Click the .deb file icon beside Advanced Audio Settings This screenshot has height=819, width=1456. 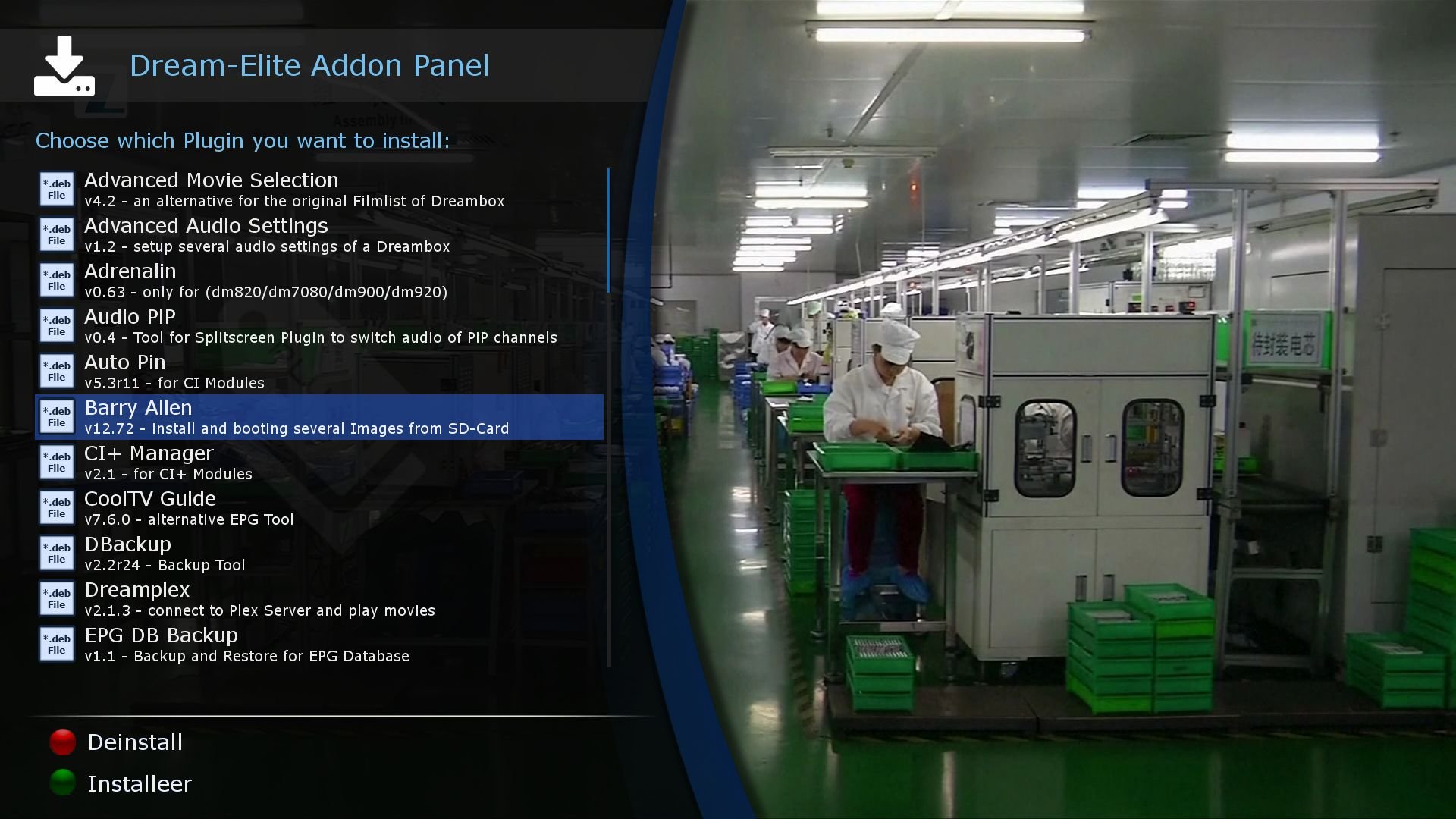pos(57,235)
